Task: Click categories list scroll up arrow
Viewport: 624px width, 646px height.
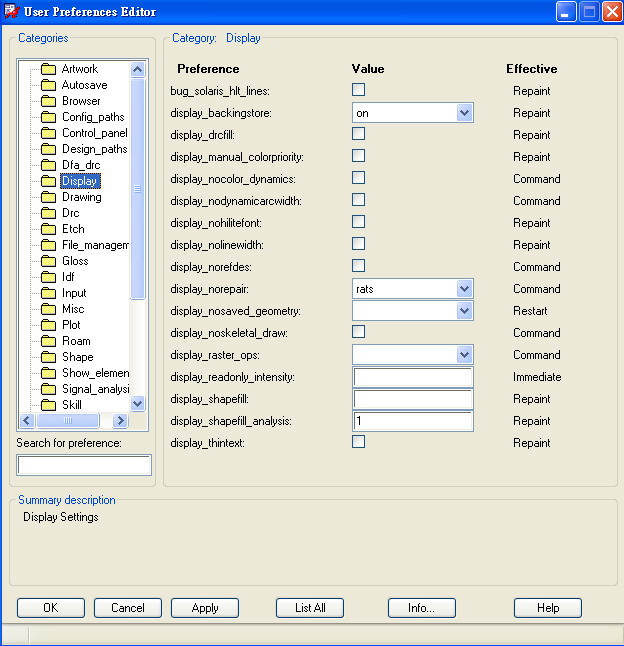Action: pyautogui.click(x=138, y=69)
